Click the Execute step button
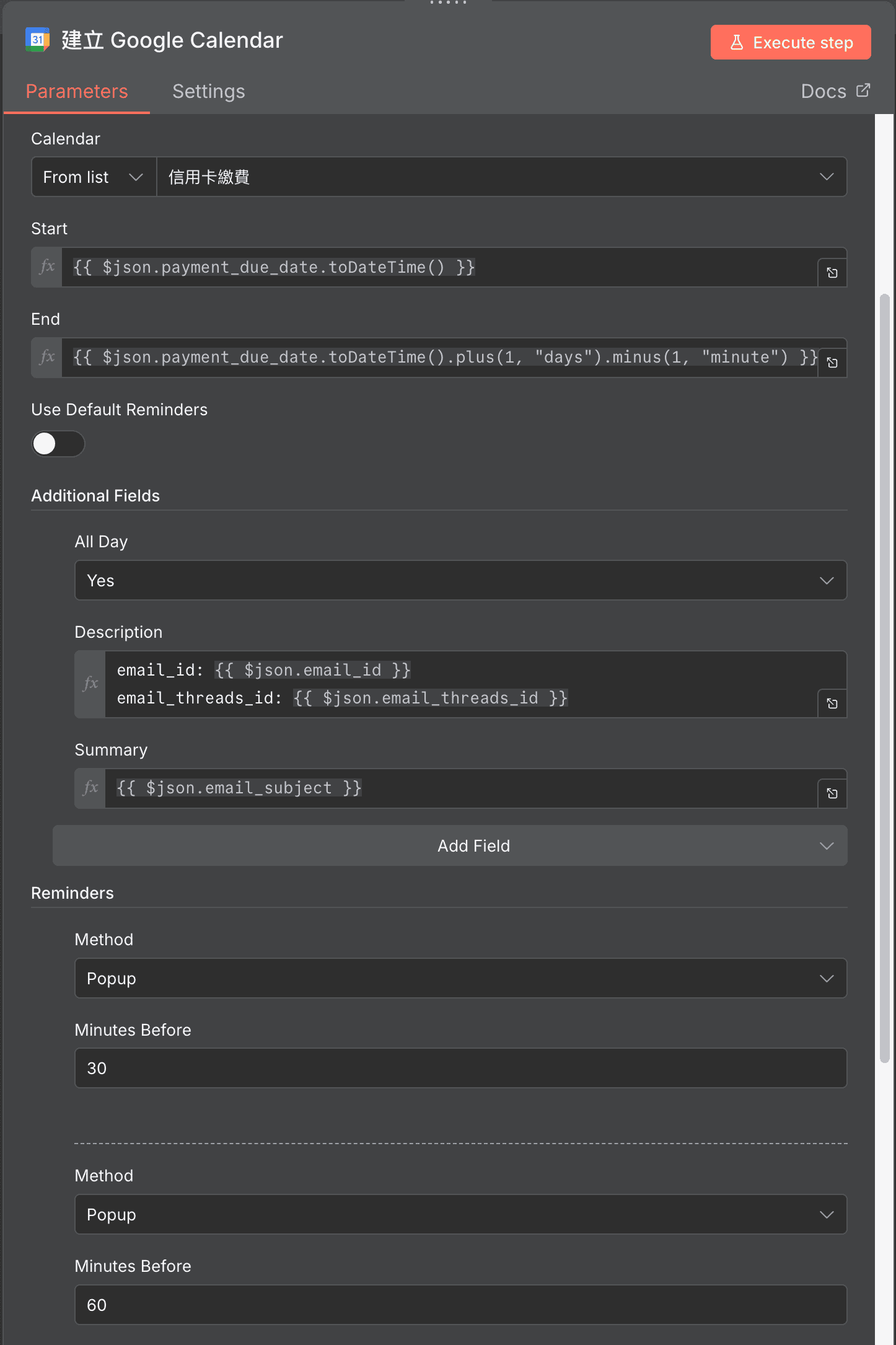This screenshot has width=896, height=1345. pyautogui.click(x=791, y=42)
